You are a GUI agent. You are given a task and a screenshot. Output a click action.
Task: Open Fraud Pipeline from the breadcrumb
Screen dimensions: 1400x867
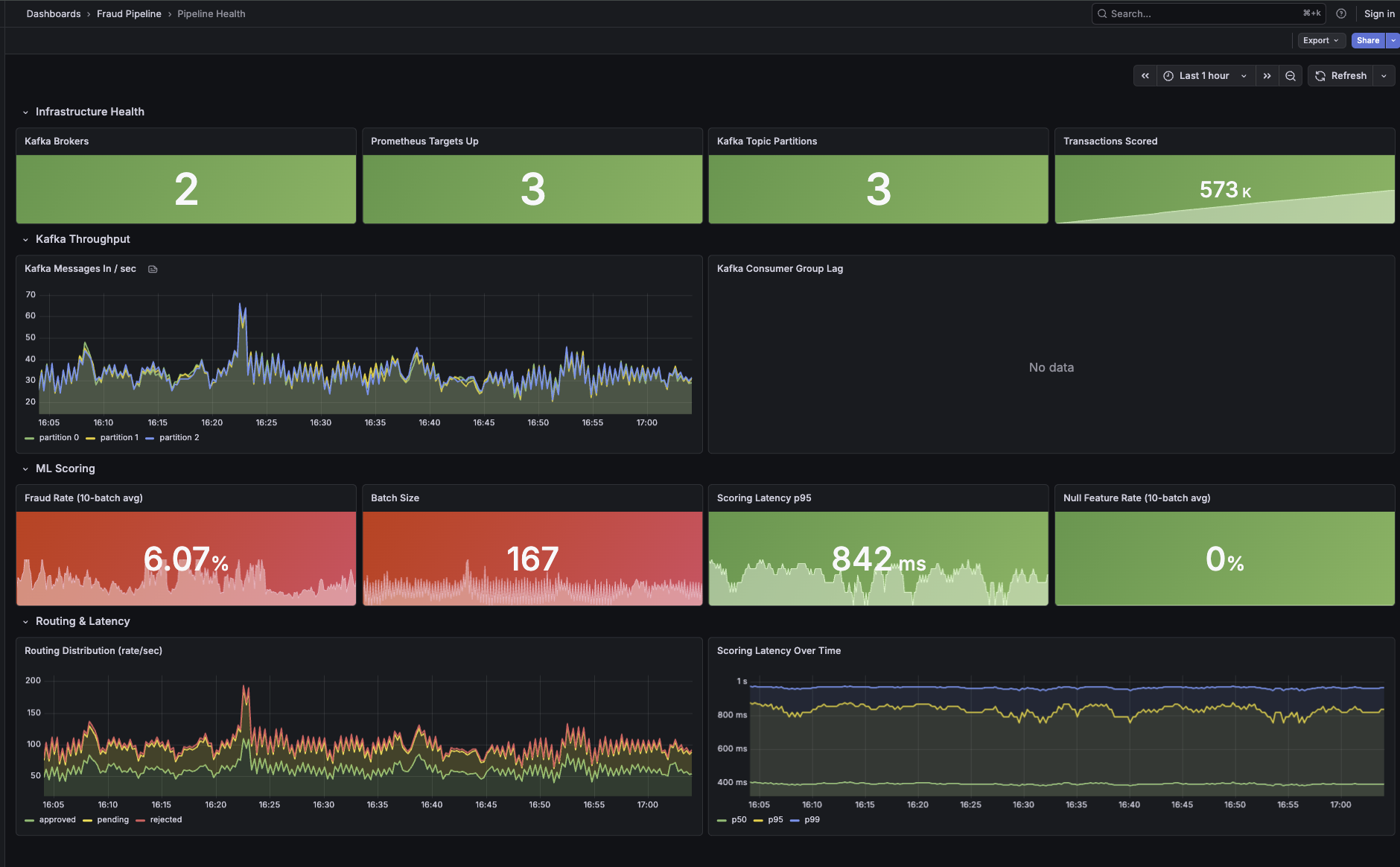pyautogui.click(x=129, y=13)
